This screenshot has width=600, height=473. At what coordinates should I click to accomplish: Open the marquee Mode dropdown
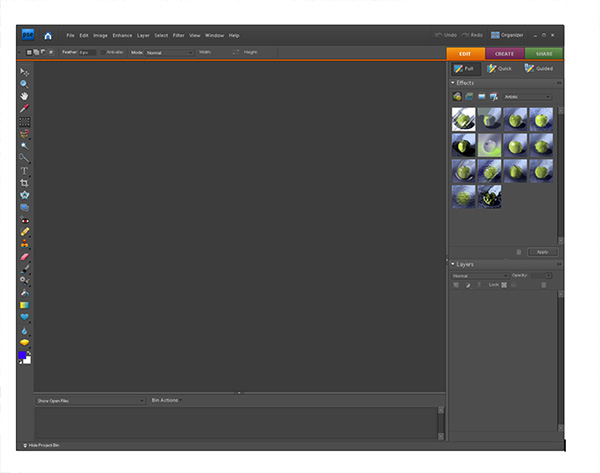tap(169, 53)
